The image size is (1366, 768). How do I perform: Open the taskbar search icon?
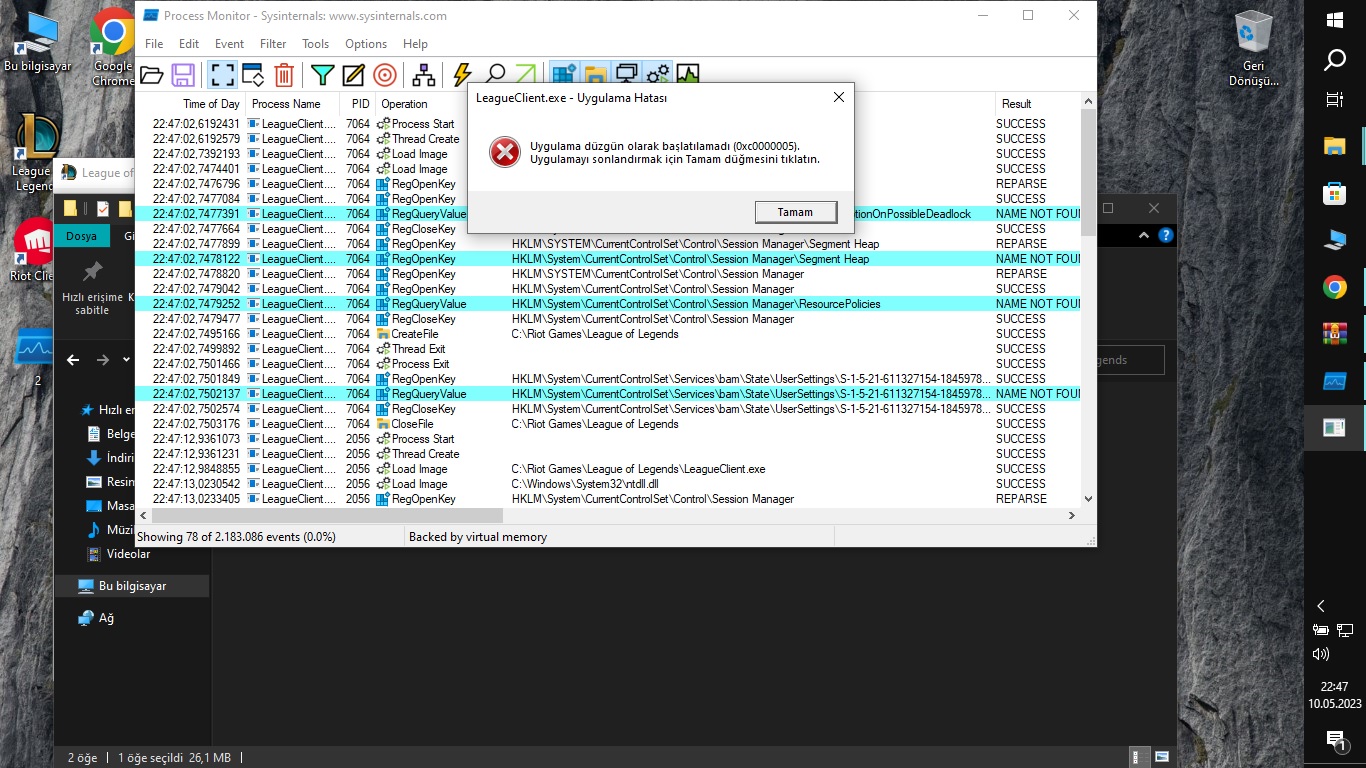point(1335,60)
